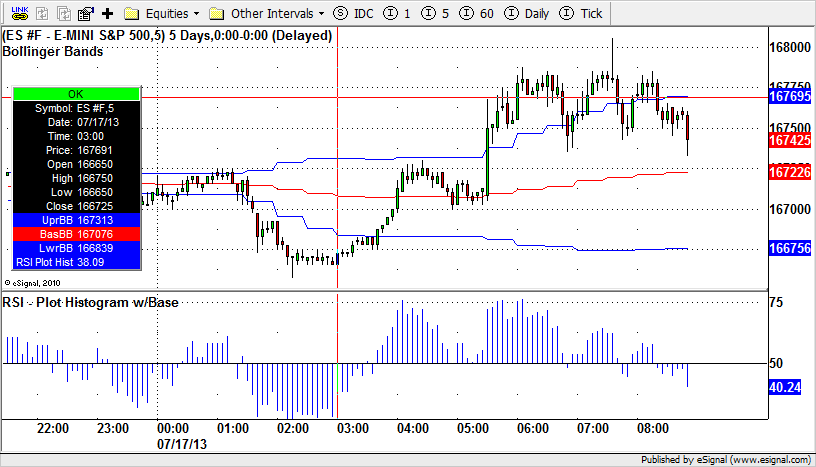Screen dimensions: 816x467
Task: Click the 00:00 time axis label
Action: click(x=173, y=428)
